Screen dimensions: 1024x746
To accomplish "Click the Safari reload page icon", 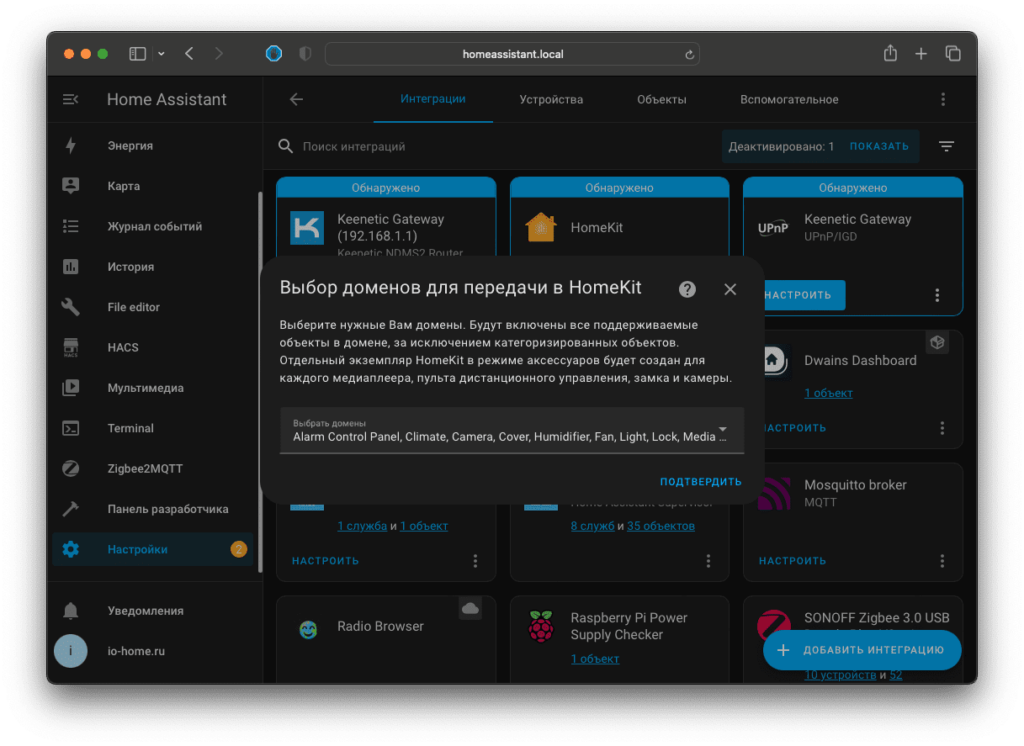I will [x=689, y=54].
